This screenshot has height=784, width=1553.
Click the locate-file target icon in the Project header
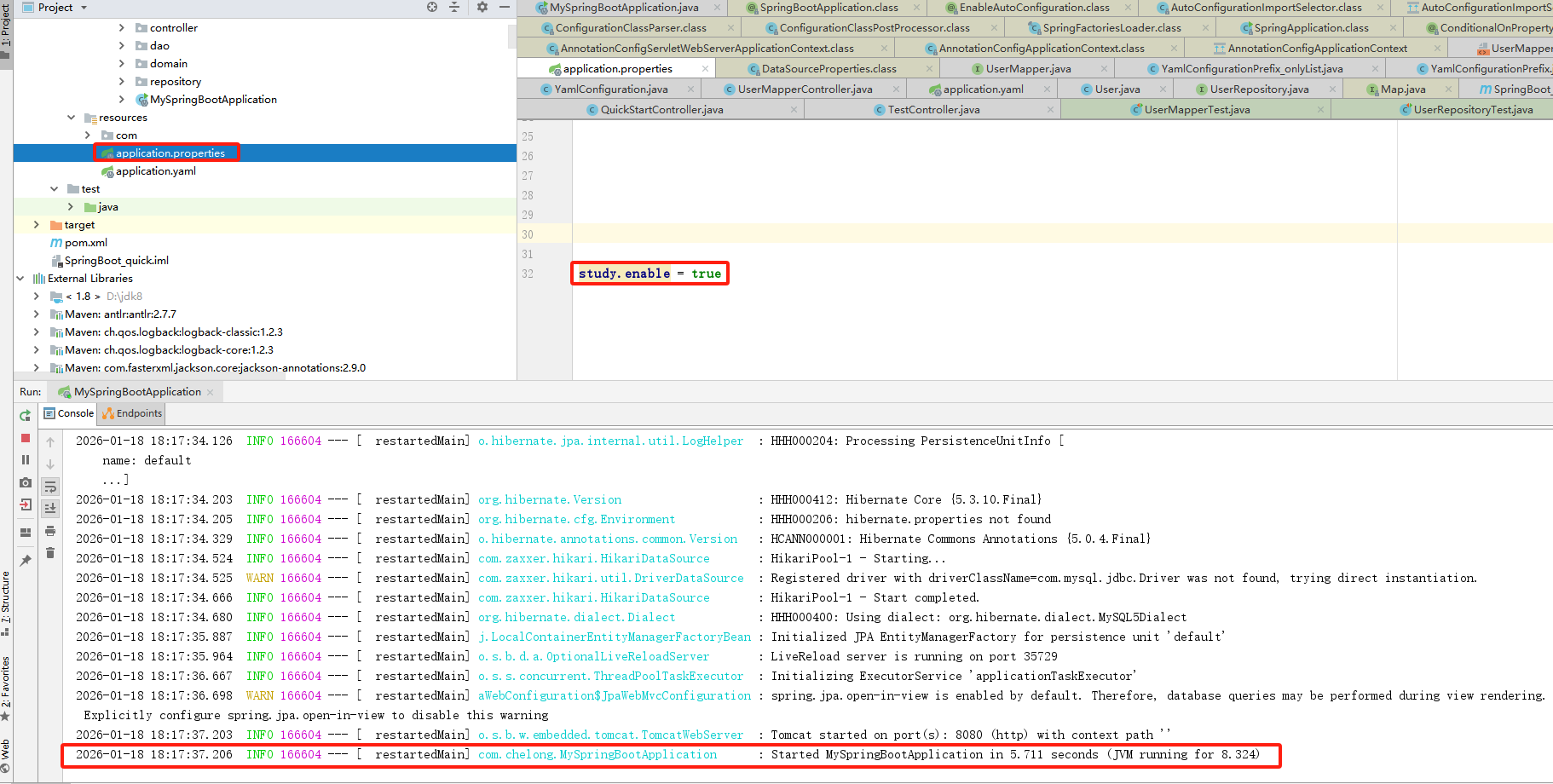[x=432, y=7]
